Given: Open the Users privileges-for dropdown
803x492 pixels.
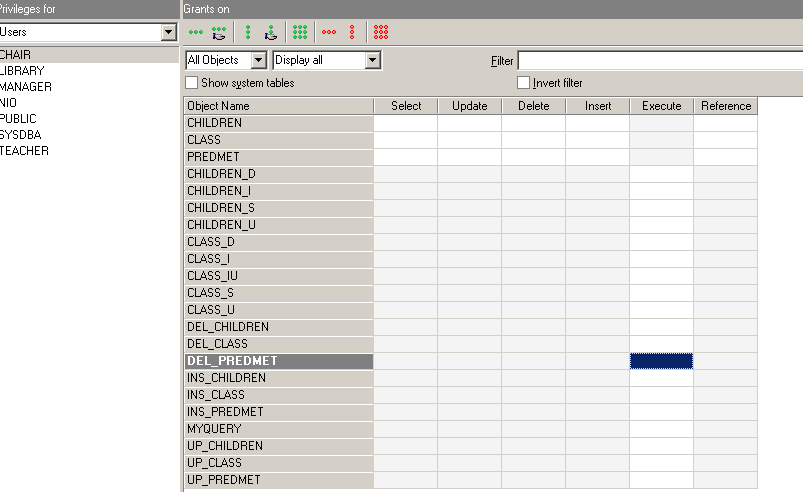Looking at the screenshot, I should tap(168, 32).
